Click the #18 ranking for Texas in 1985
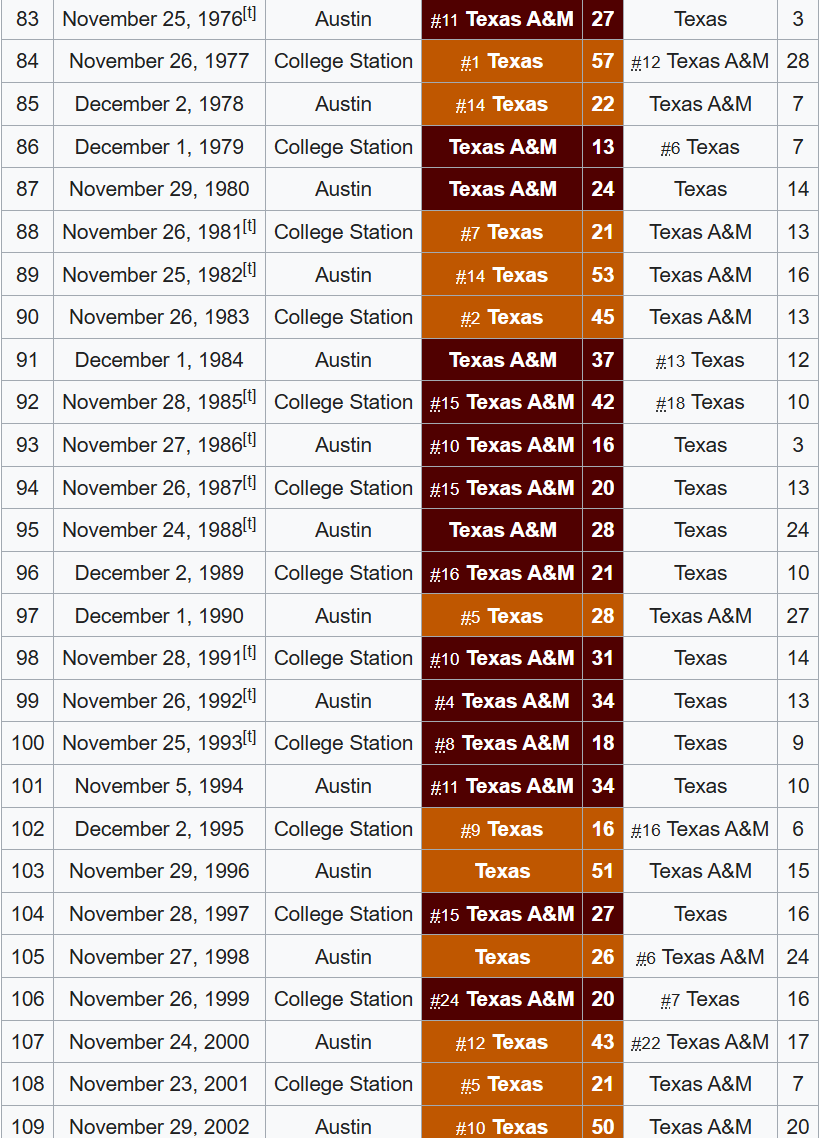 point(671,404)
